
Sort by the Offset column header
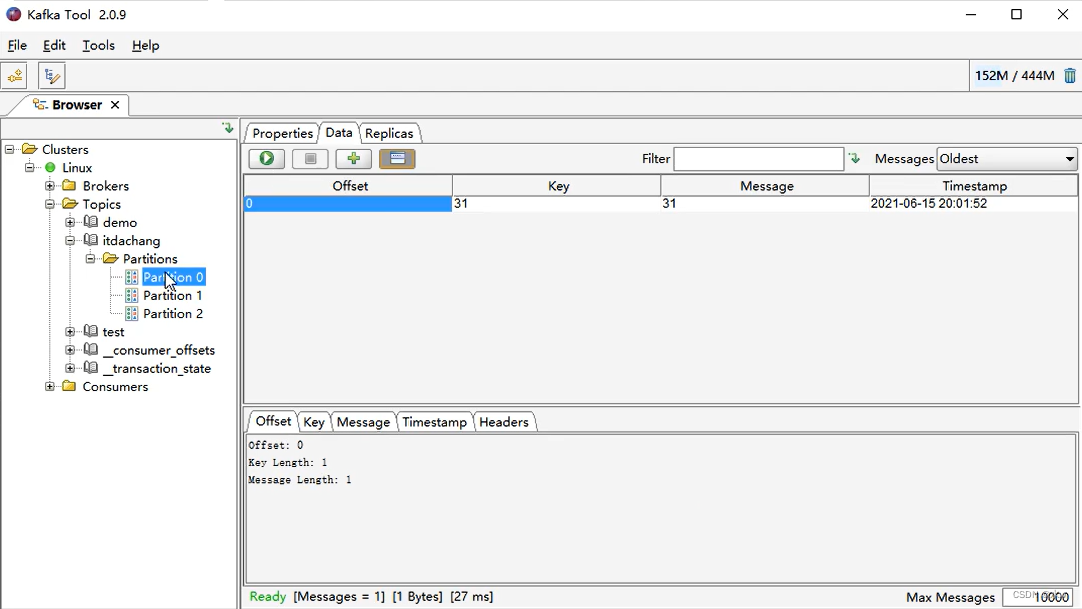tap(350, 186)
